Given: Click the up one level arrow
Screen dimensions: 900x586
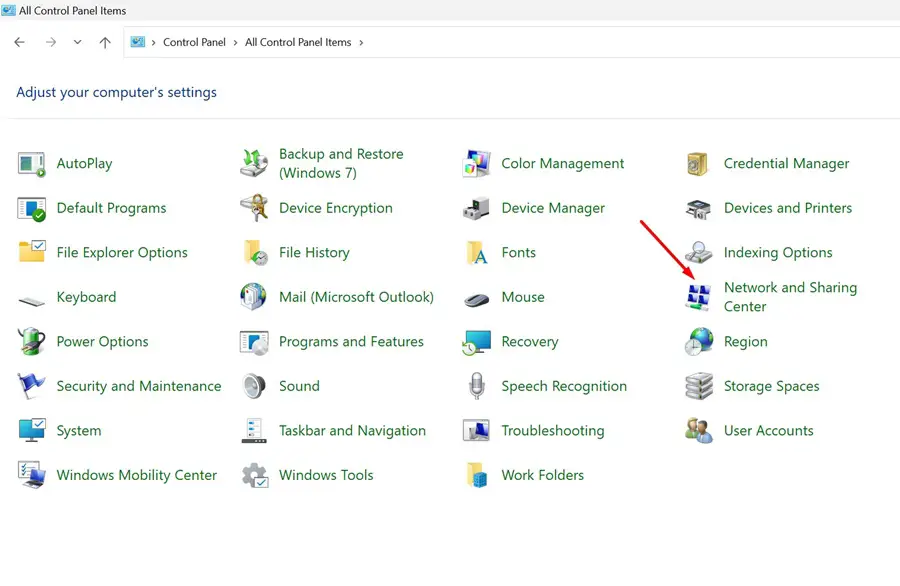Looking at the screenshot, I should click(x=105, y=42).
